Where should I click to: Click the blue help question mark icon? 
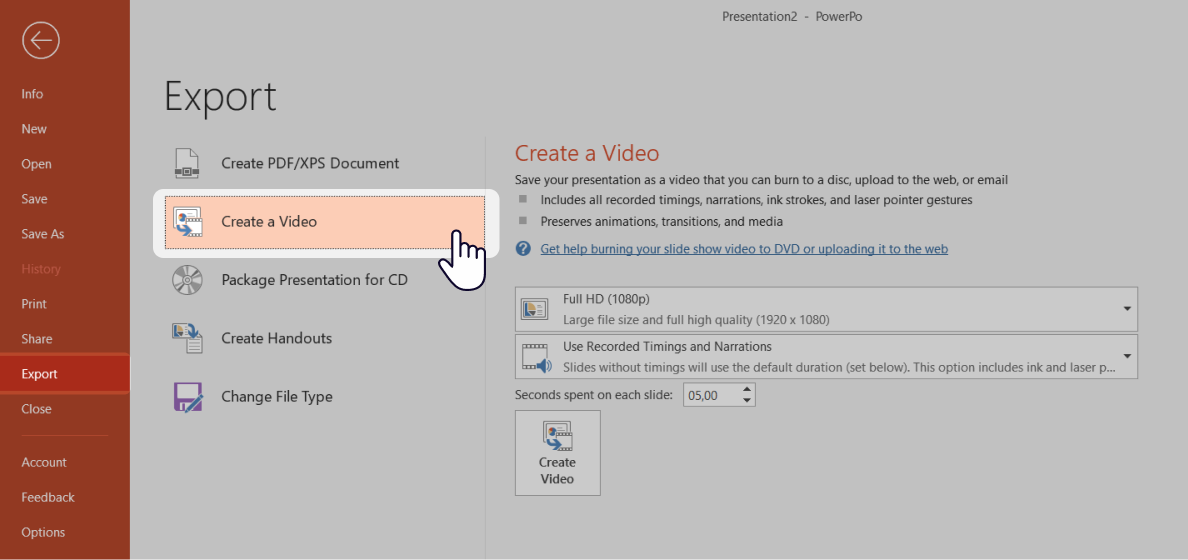[x=523, y=249]
